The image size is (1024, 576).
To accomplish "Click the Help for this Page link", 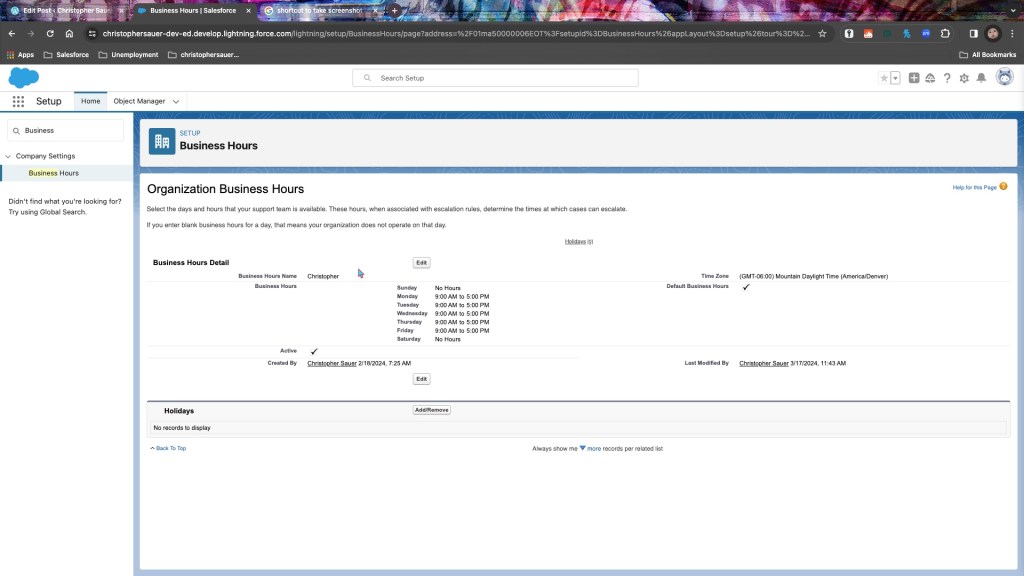I will (x=974, y=187).
